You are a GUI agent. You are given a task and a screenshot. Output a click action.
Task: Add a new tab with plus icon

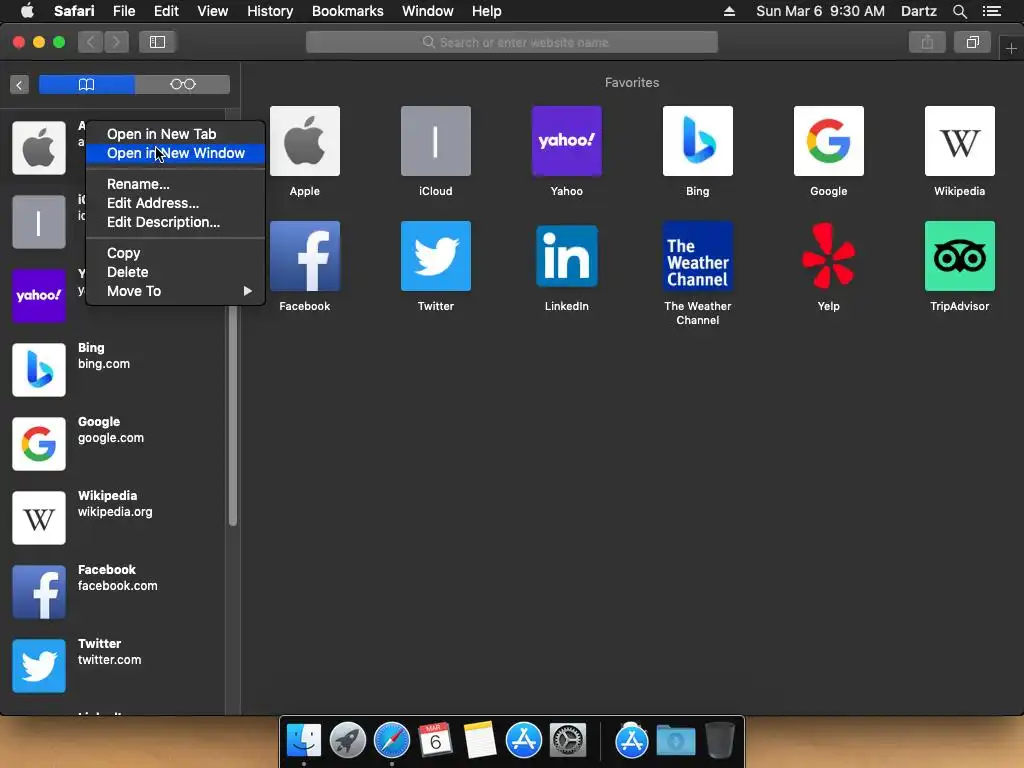pos(1011,48)
